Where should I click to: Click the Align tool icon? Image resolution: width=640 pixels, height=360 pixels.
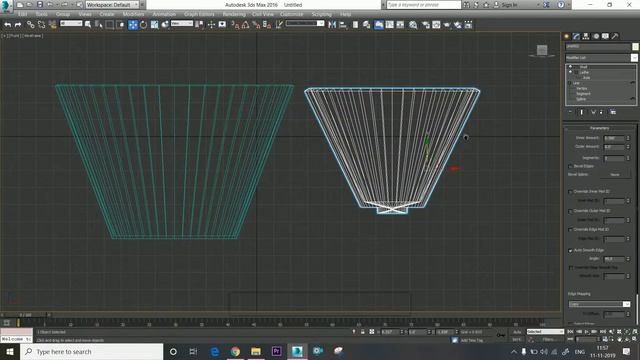pos(343,25)
